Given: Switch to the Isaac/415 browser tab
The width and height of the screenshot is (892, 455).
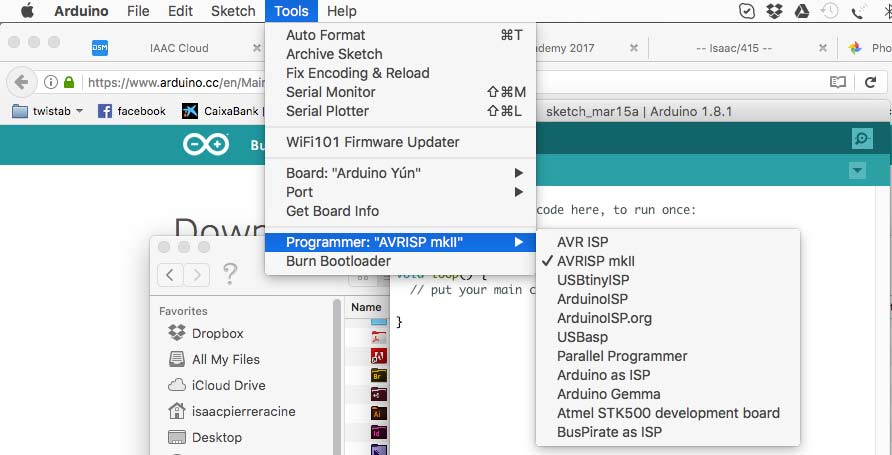Looking at the screenshot, I should point(734,48).
